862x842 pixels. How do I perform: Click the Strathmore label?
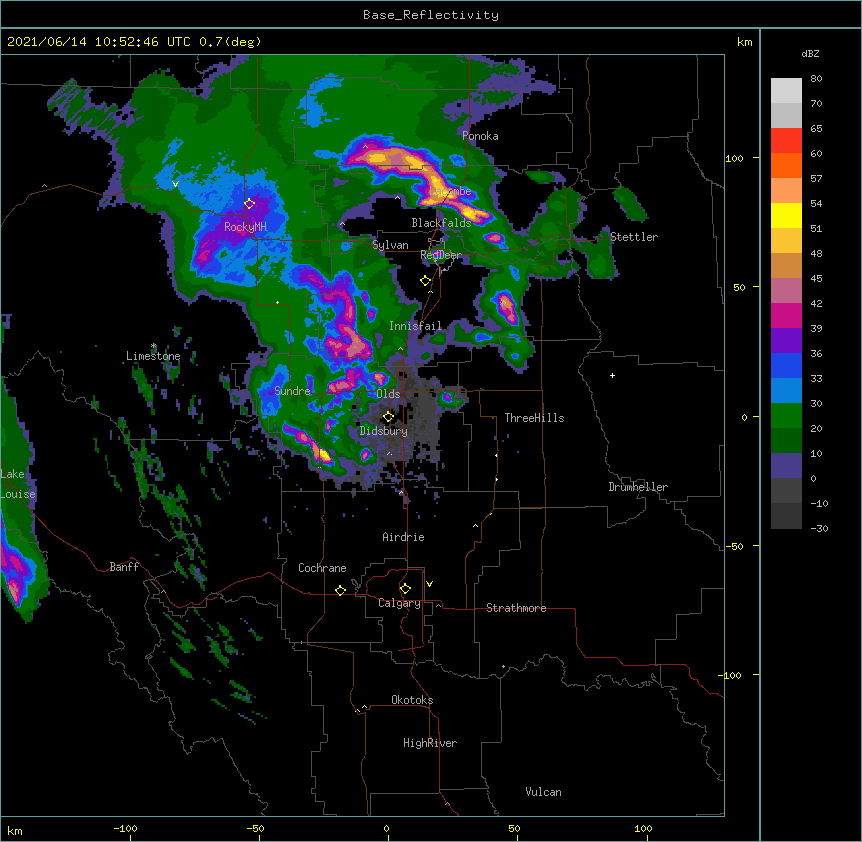pyautogui.click(x=516, y=608)
